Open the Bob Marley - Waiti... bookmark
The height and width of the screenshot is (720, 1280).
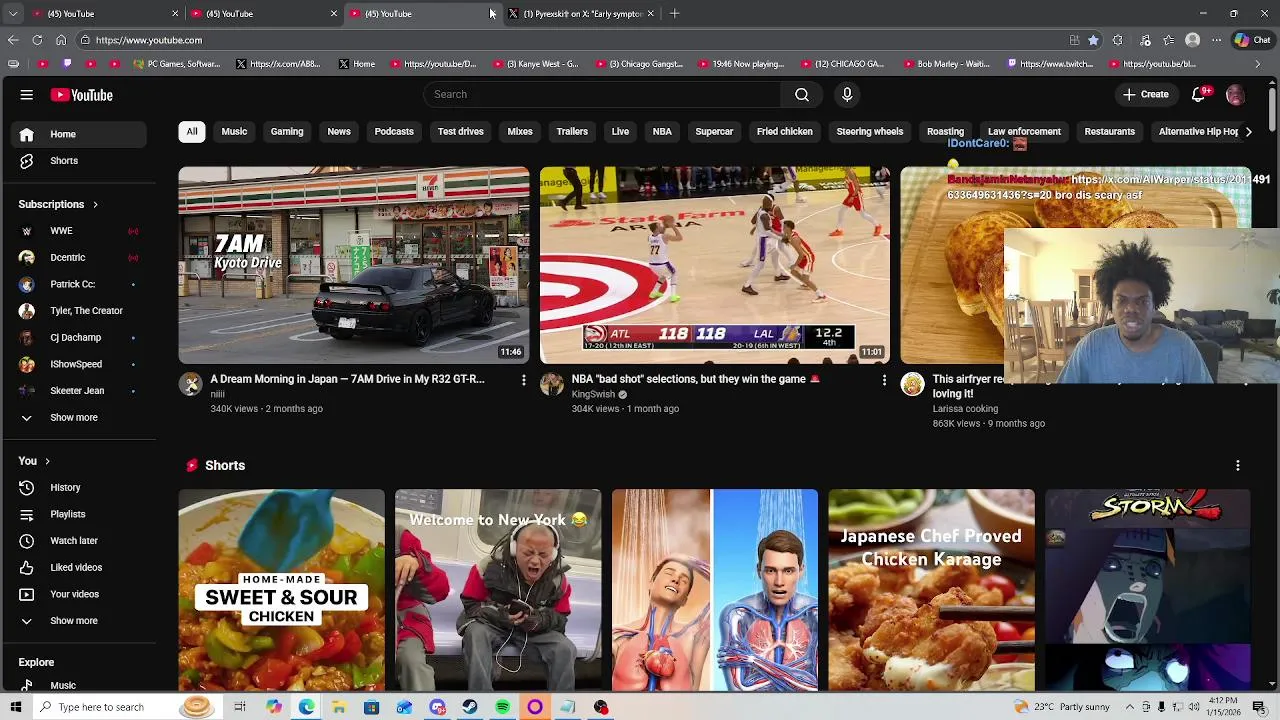click(x=945, y=64)
